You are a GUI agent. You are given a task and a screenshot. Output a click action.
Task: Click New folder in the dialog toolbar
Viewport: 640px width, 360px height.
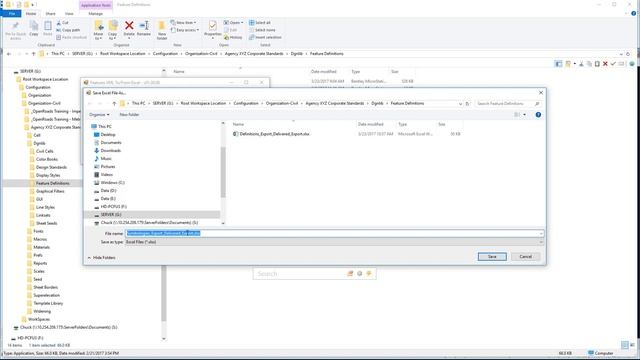[129, 115]
